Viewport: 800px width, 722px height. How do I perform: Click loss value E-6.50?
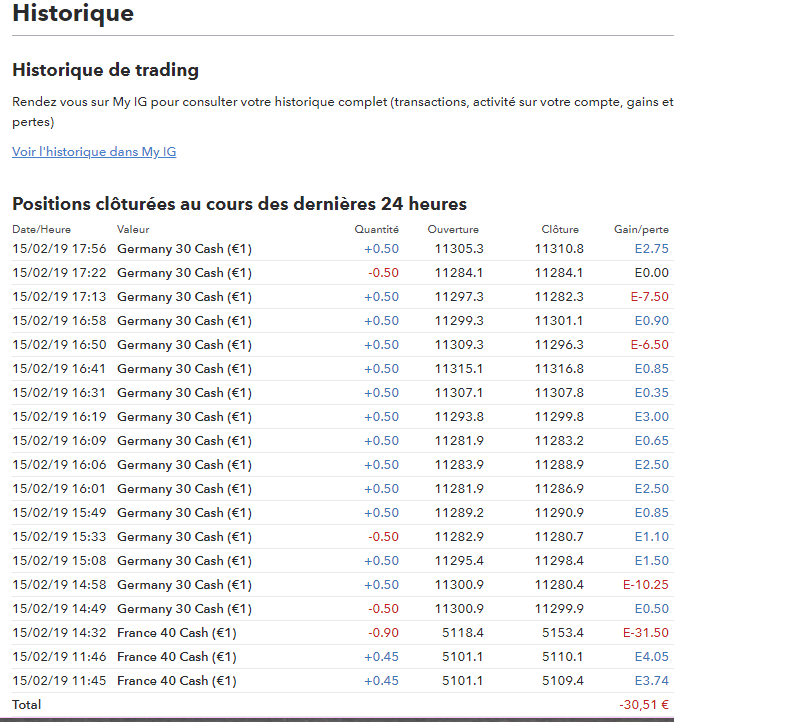point(649,344)
